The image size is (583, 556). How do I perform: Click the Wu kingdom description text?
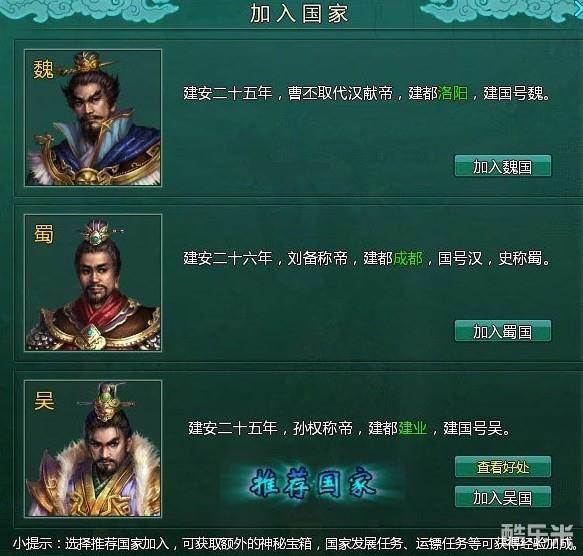pos(349,428)
